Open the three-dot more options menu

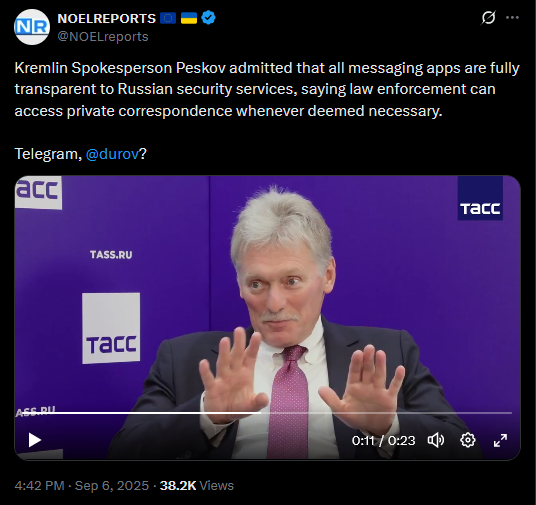(512, 17)
